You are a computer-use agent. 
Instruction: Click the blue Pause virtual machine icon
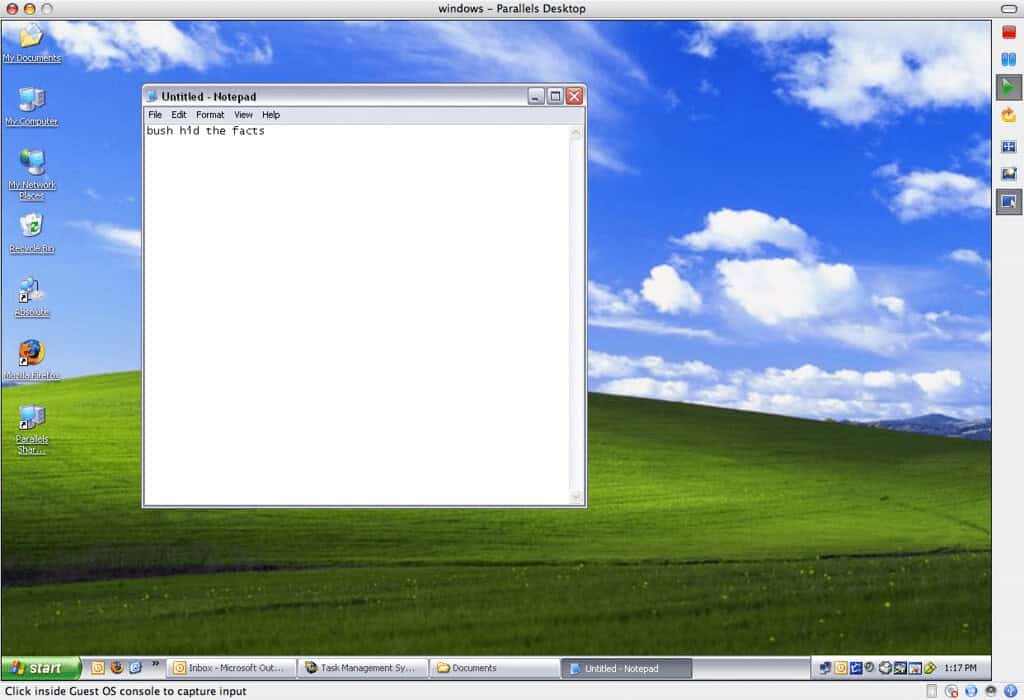[x=1009, y=59]
